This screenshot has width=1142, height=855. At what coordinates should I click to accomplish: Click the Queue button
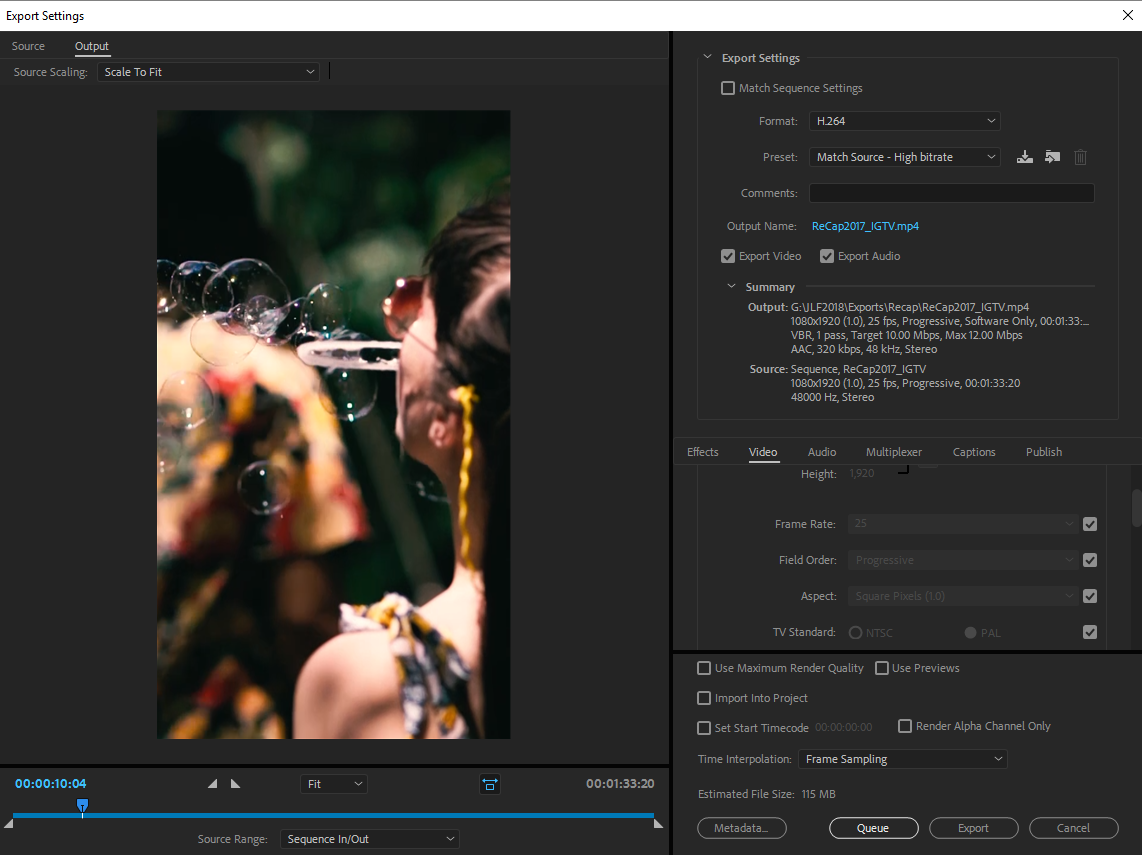pyautogui.click(x=873, y=828)
